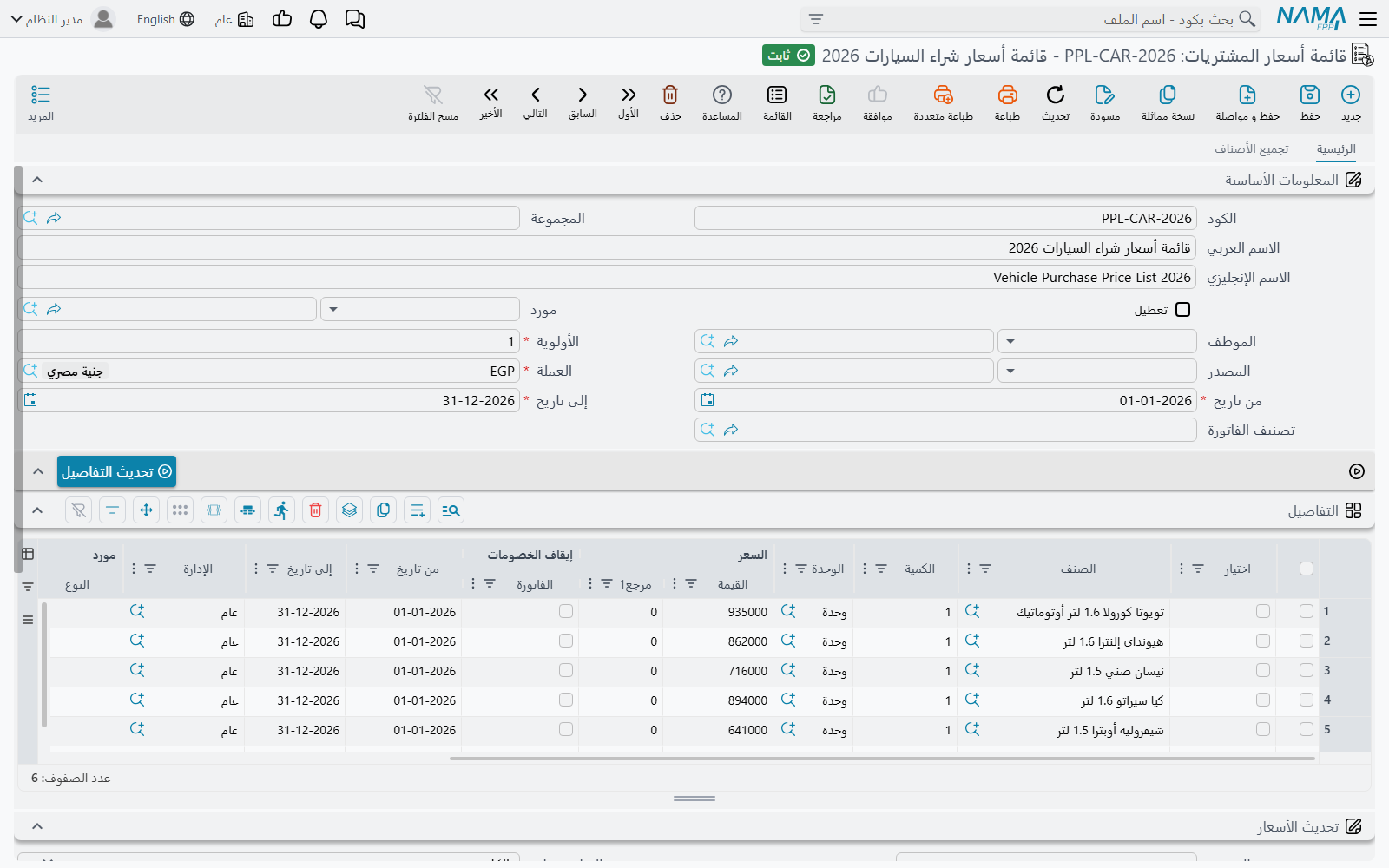Toggle اختيار checkbox for تويوتا كورولا row

[x=1263, y=611]
